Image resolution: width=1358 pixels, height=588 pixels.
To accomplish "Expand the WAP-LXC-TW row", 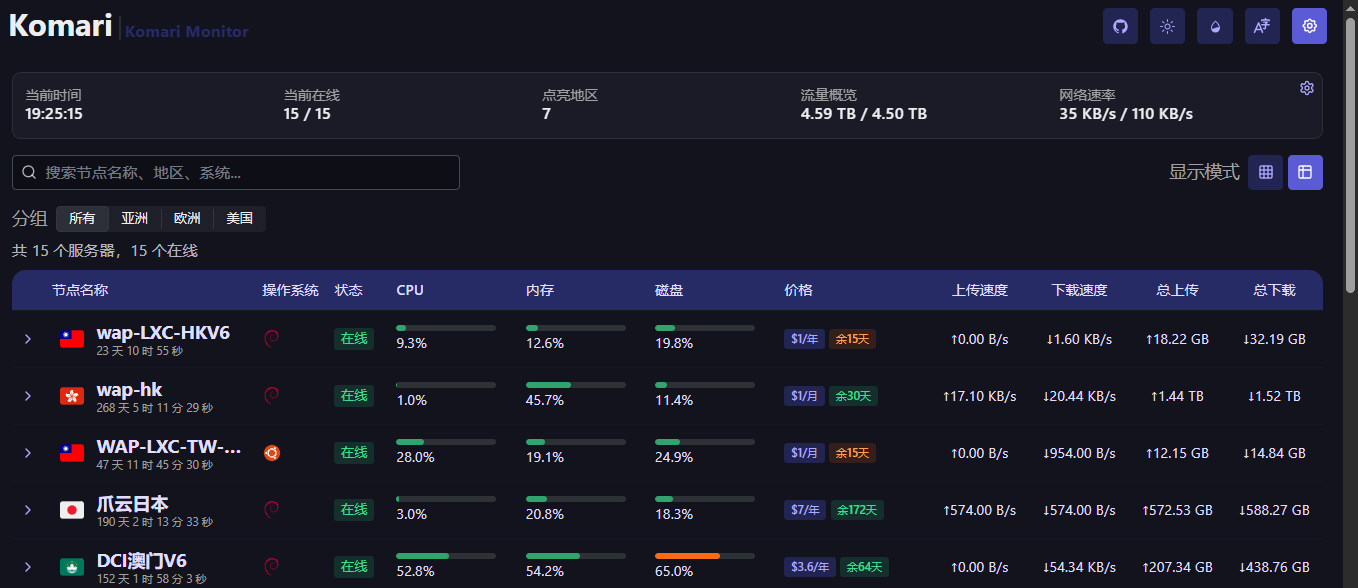I will [x=28, y=453].
